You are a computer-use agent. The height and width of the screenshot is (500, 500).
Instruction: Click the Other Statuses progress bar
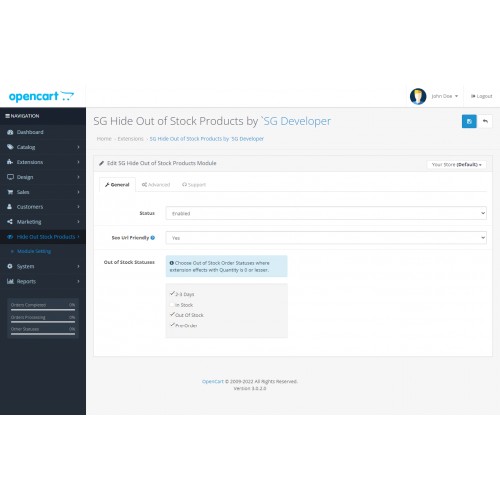(43, 334)
